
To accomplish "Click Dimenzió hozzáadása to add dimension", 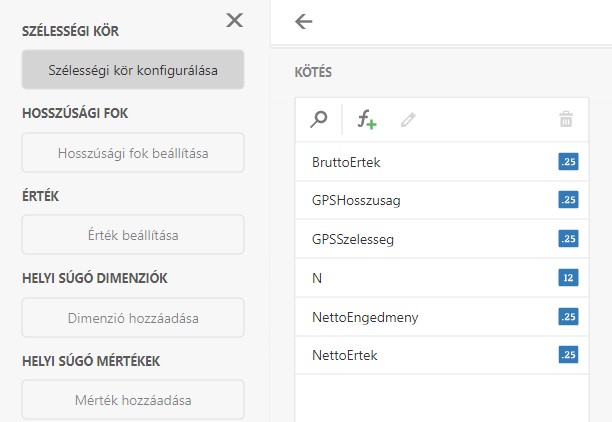I will pos(132,318).
